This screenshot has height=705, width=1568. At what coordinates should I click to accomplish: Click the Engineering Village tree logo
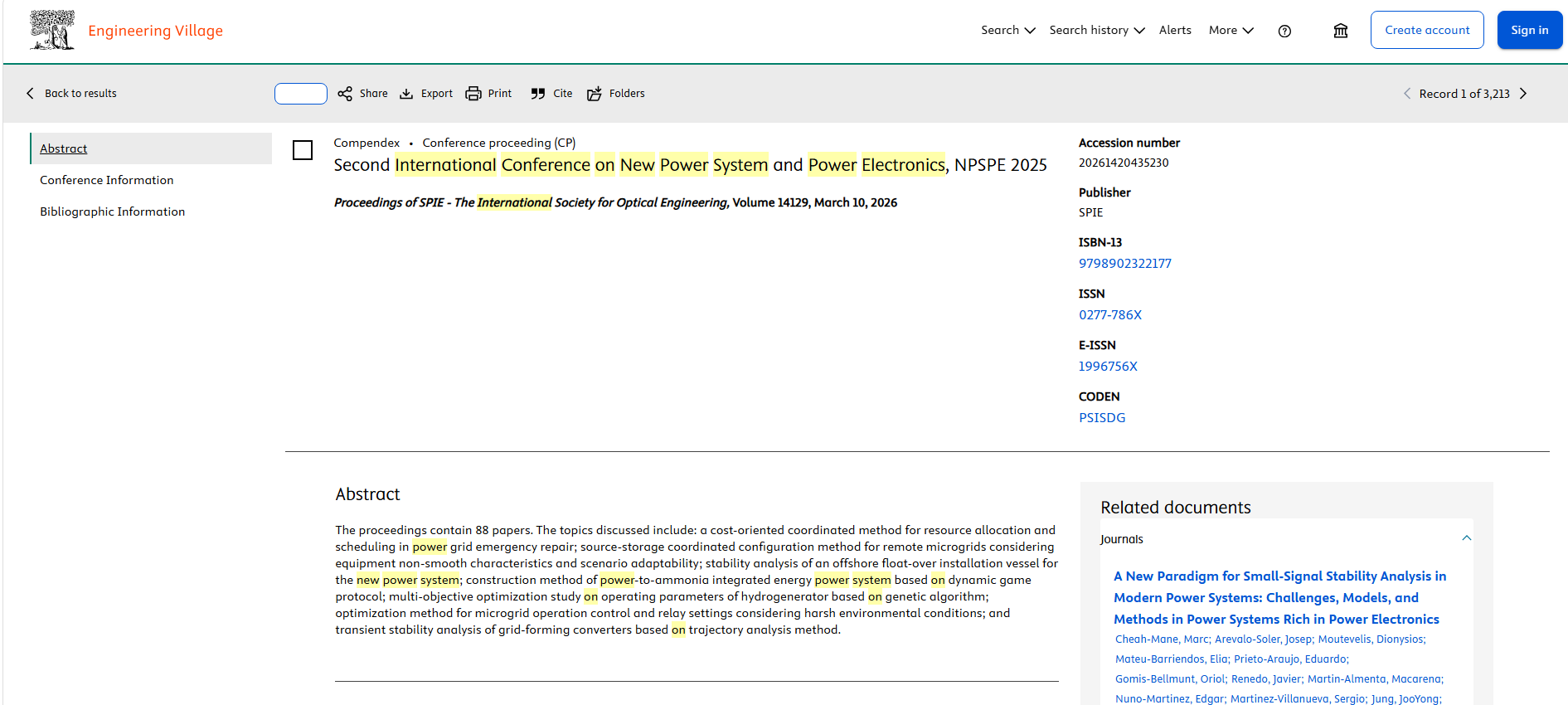tap(52, 30)
